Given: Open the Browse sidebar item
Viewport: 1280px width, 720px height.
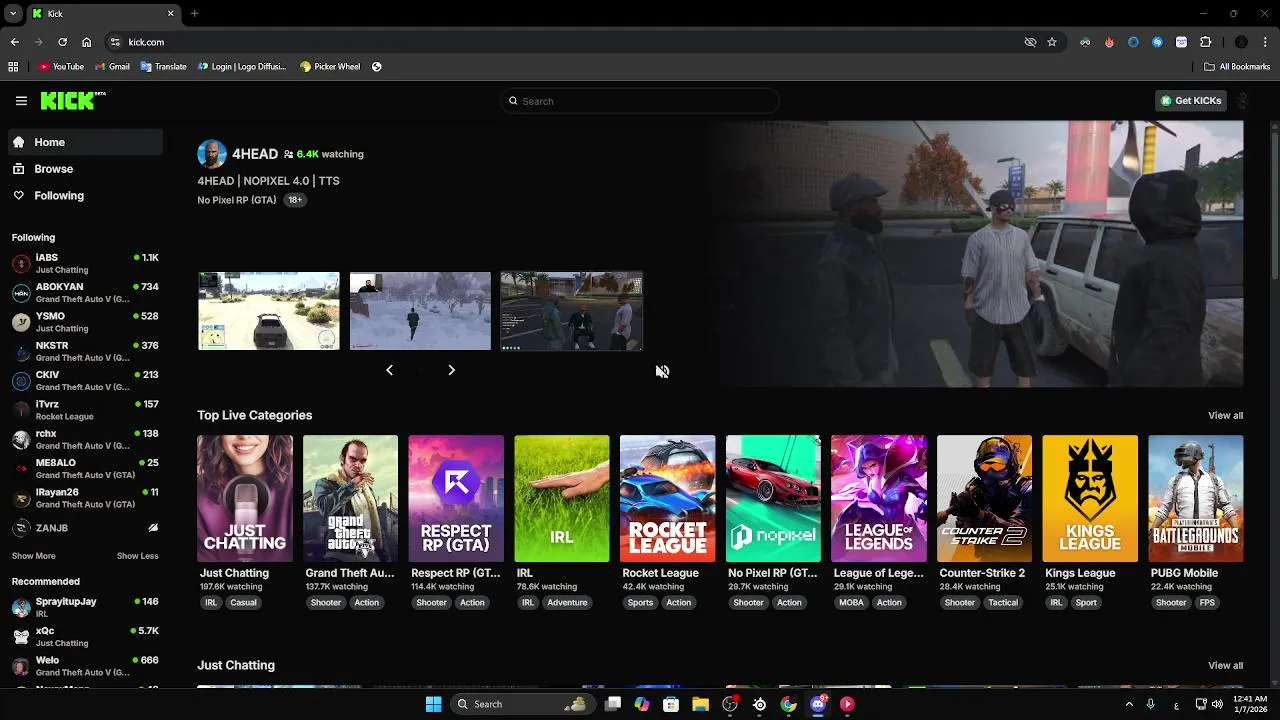Looking at the screenshot, I should [85, 169].
